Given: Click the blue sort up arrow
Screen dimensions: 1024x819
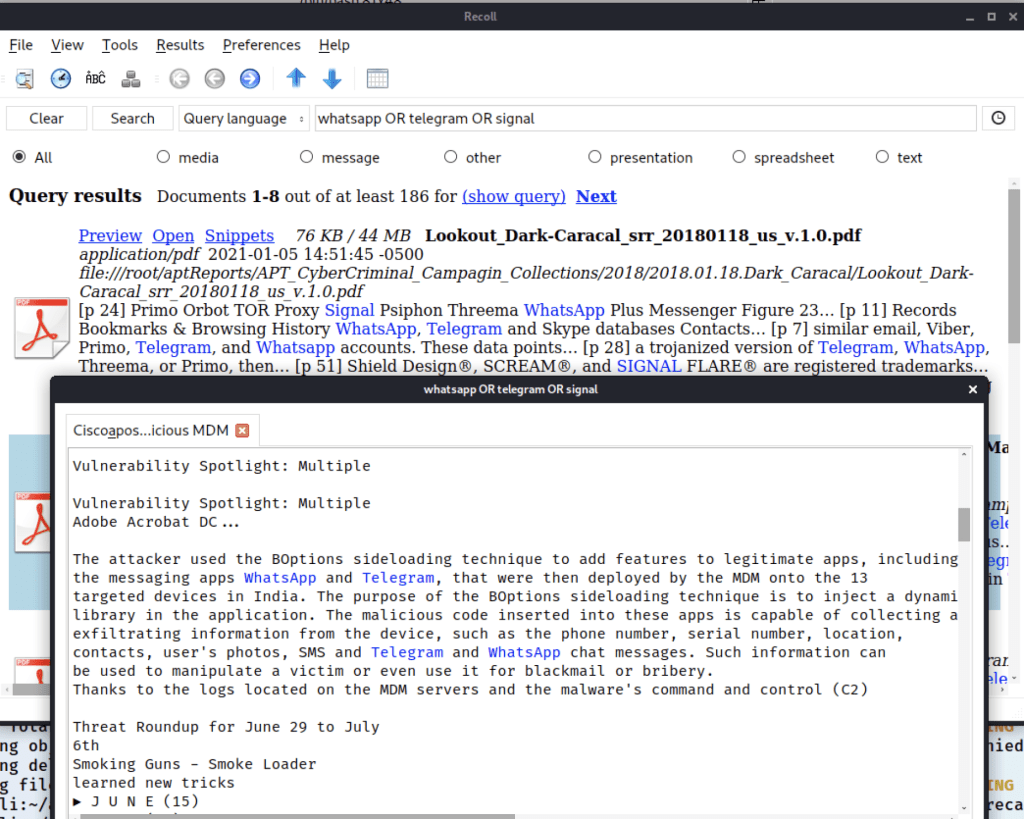Looking at the screenshot, I should 296,78.
